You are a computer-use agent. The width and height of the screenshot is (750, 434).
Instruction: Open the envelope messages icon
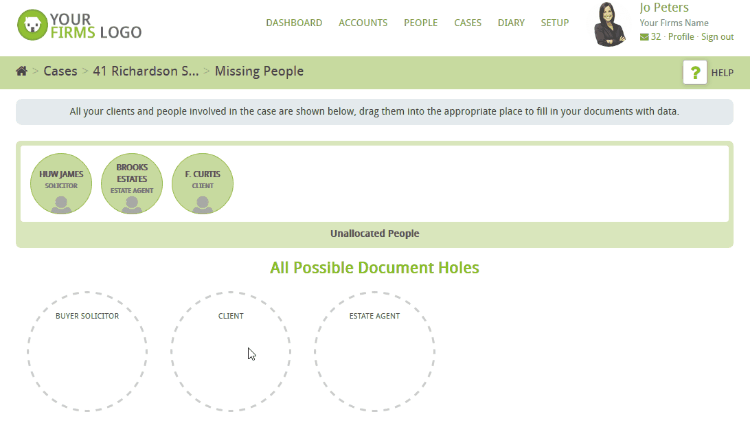click(x=644, y=37)
